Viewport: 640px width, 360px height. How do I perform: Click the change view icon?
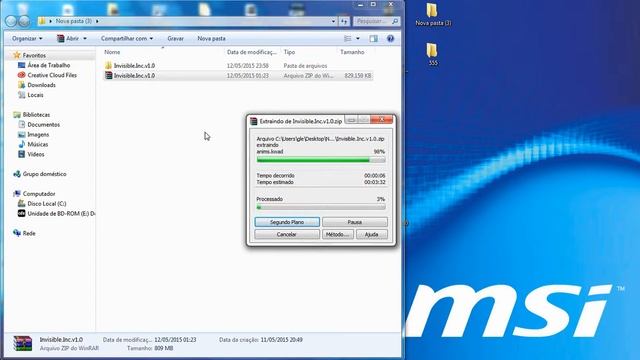coord(348,38)
